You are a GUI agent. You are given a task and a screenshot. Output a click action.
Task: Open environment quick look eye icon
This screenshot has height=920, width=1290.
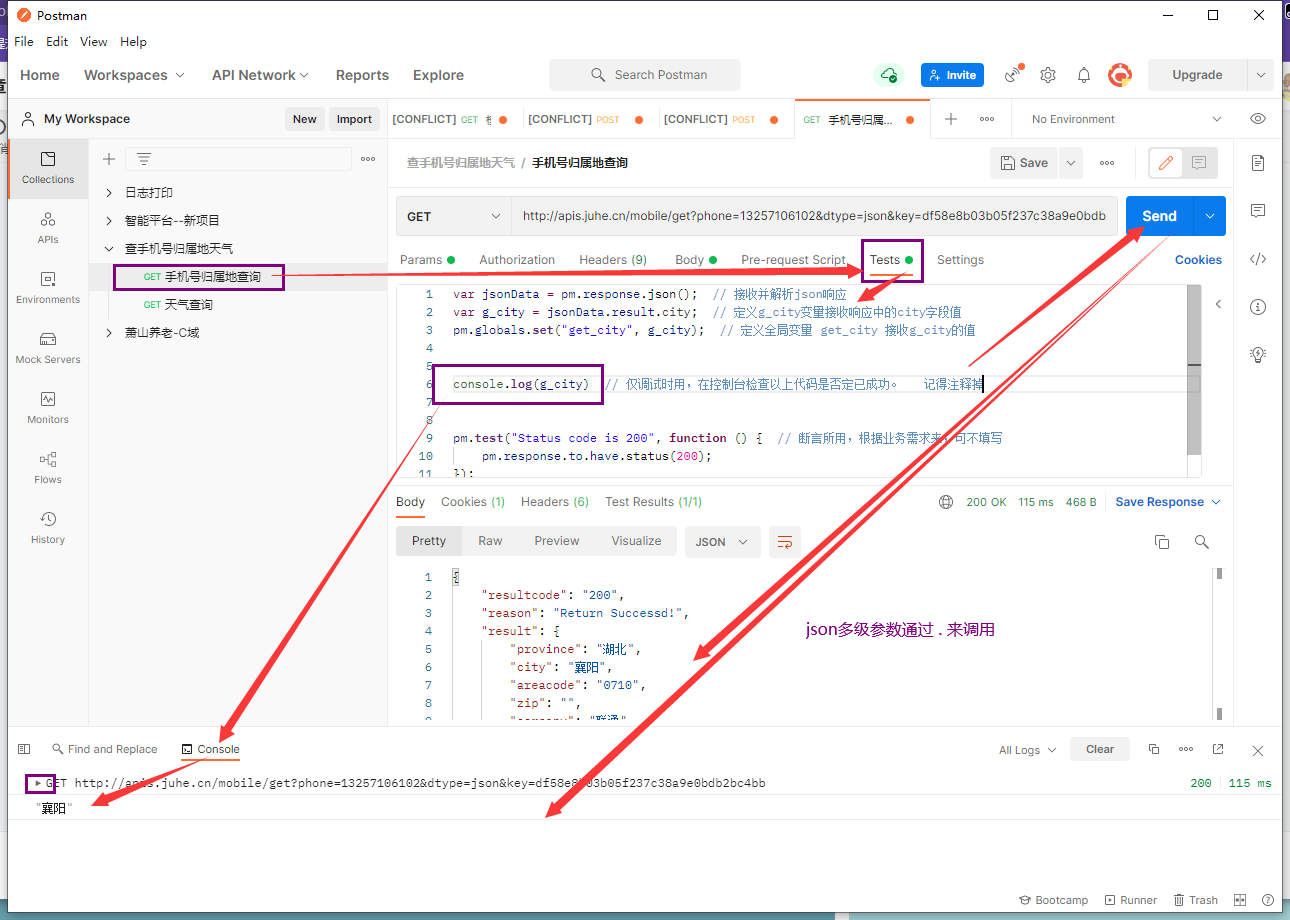[x=1258, y=119]
